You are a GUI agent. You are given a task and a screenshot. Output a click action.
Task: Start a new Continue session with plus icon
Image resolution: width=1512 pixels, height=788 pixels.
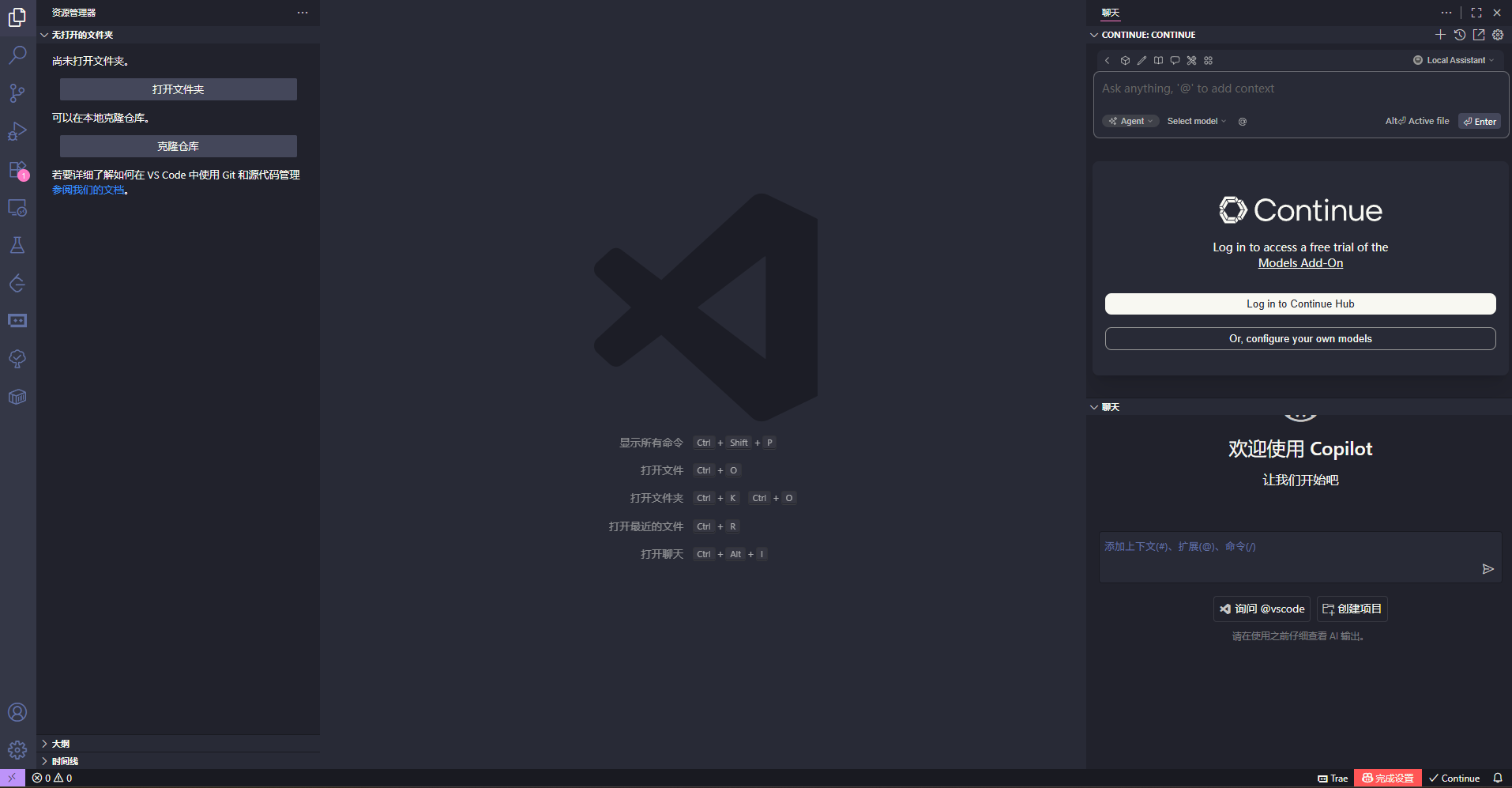pyautogui.click(x=1440, y=35)
